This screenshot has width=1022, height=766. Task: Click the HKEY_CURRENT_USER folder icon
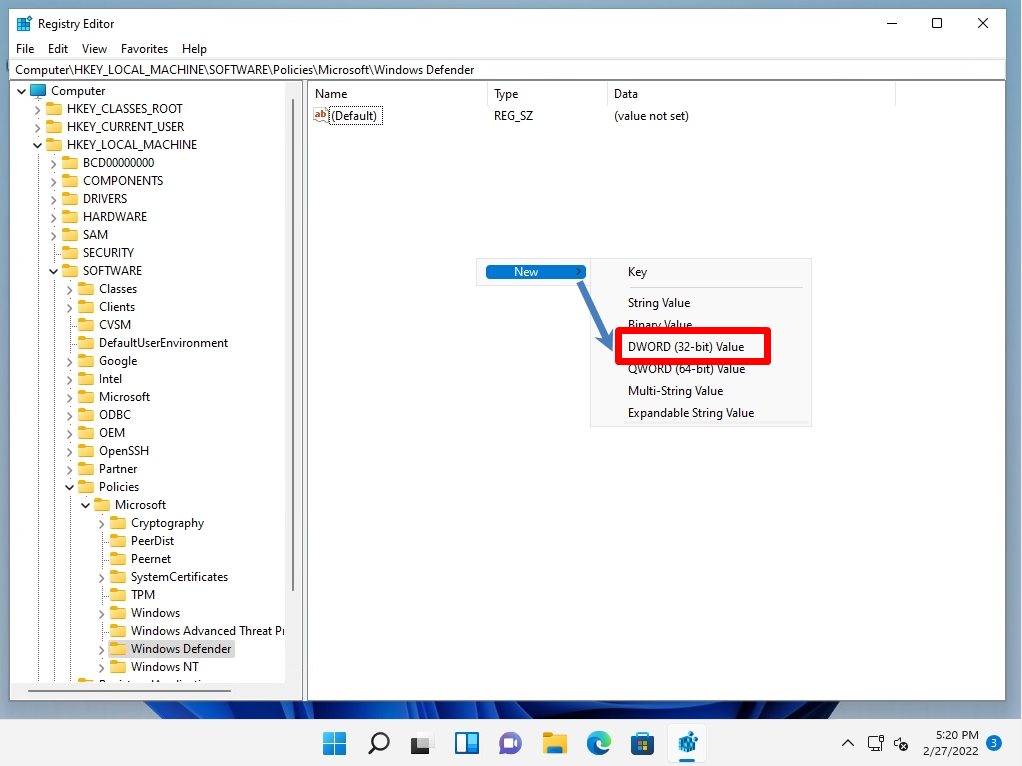point(54,126)
